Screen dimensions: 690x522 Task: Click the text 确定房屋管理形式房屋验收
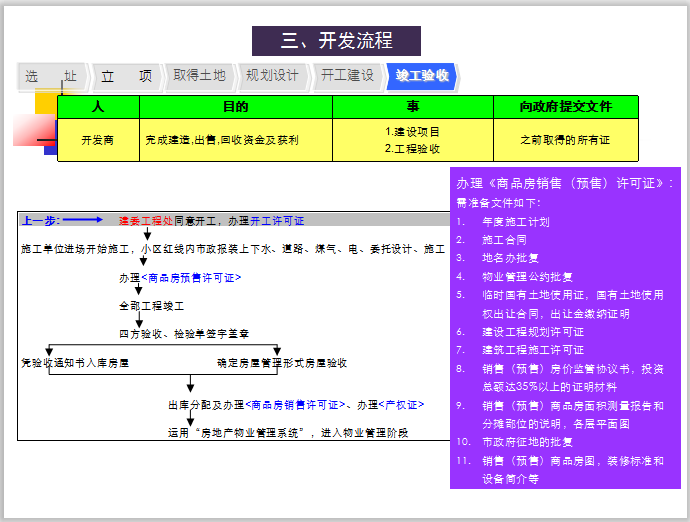pos(282,363)
